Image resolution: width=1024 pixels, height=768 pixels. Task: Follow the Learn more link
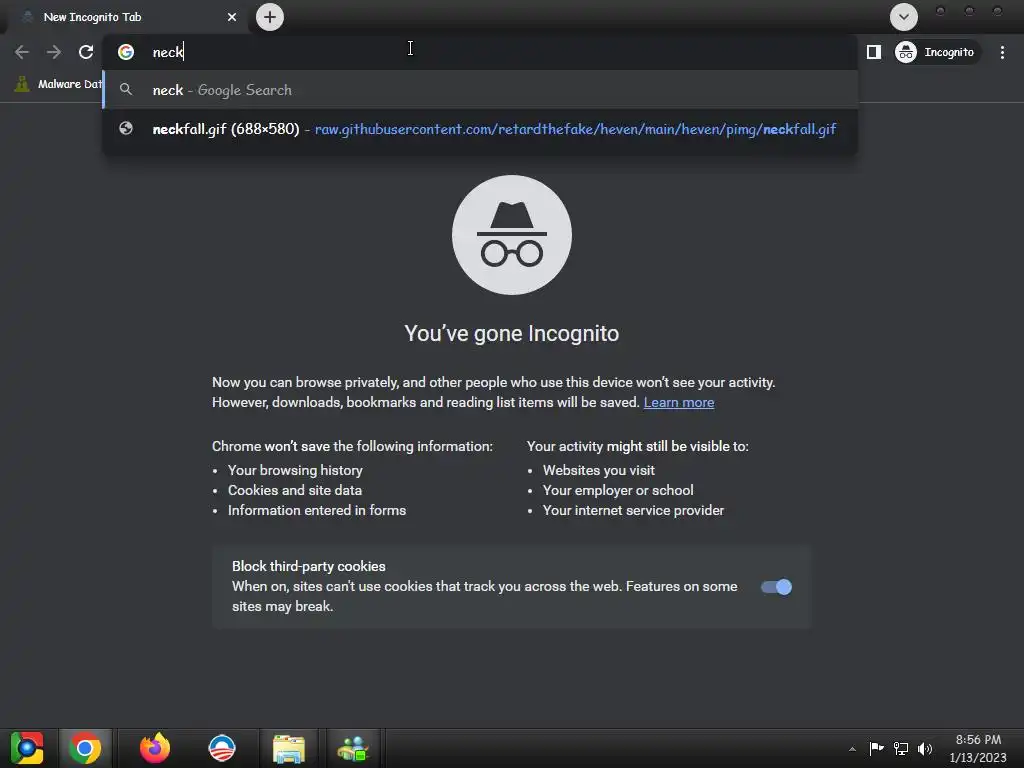point(679,402)
